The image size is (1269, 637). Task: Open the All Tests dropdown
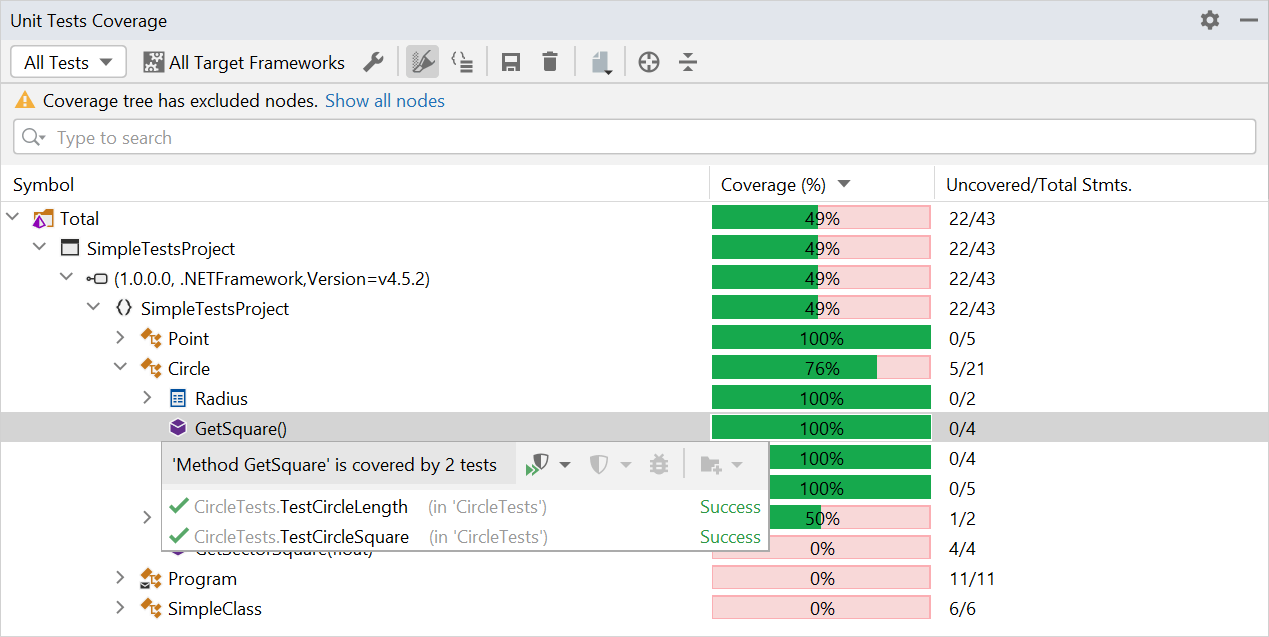click(x=68, y=62)
